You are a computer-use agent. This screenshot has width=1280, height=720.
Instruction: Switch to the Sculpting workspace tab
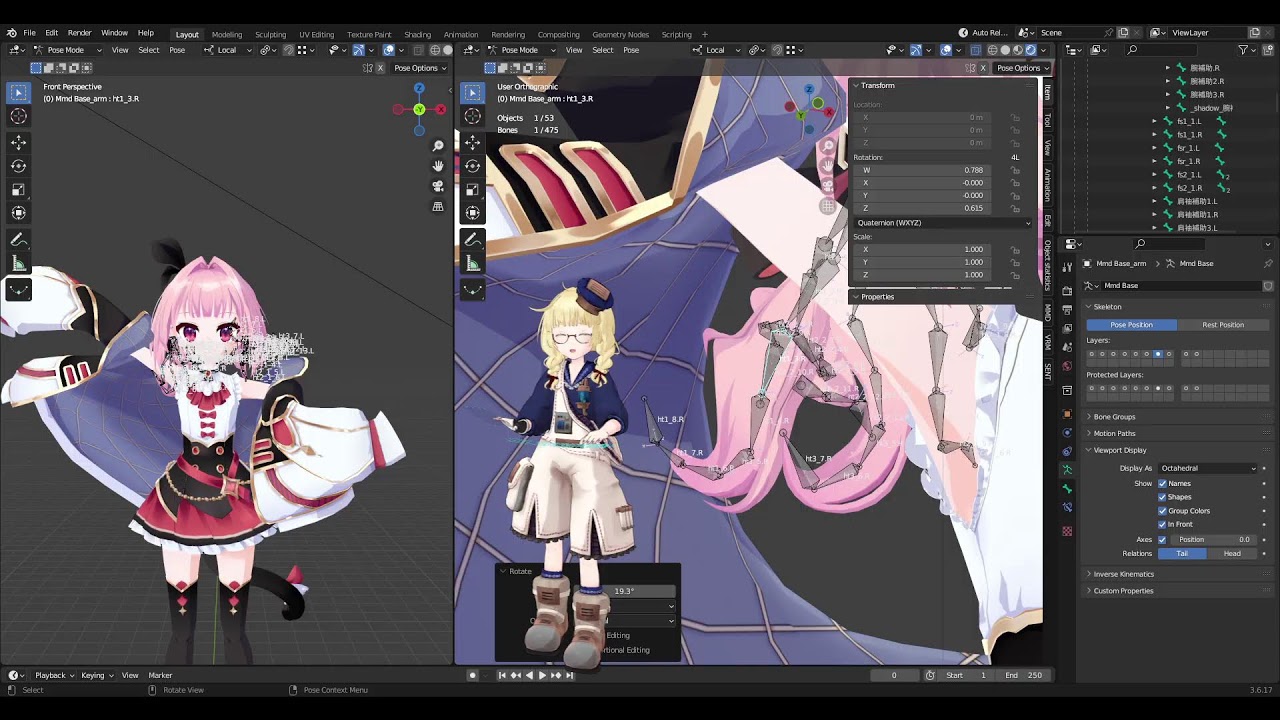tap(270, 34)
